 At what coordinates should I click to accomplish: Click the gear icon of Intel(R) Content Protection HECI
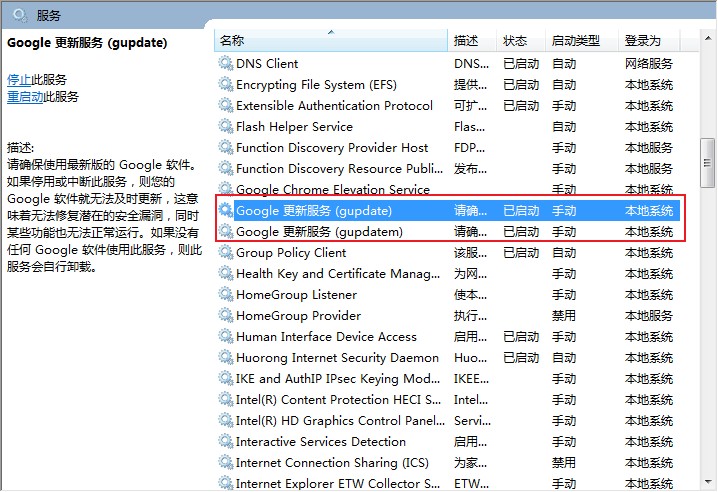click(226, 399)
